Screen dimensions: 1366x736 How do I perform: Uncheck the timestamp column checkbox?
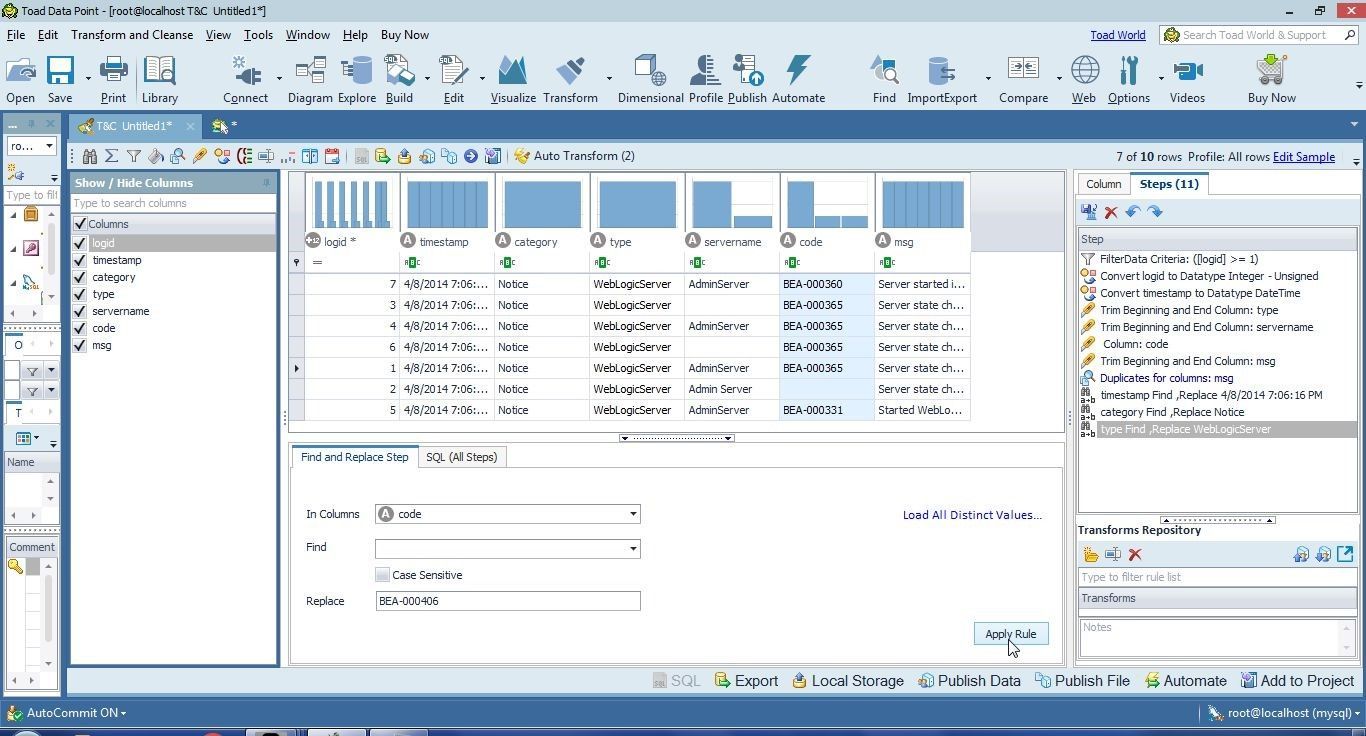(80, 260)
